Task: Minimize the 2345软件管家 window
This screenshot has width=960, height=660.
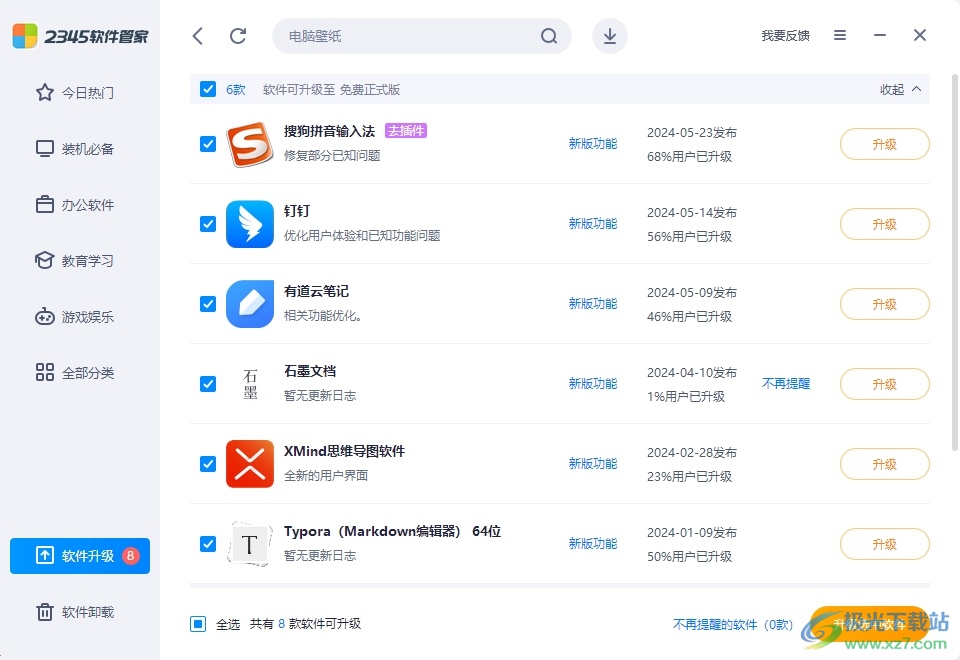Action: 880,36
